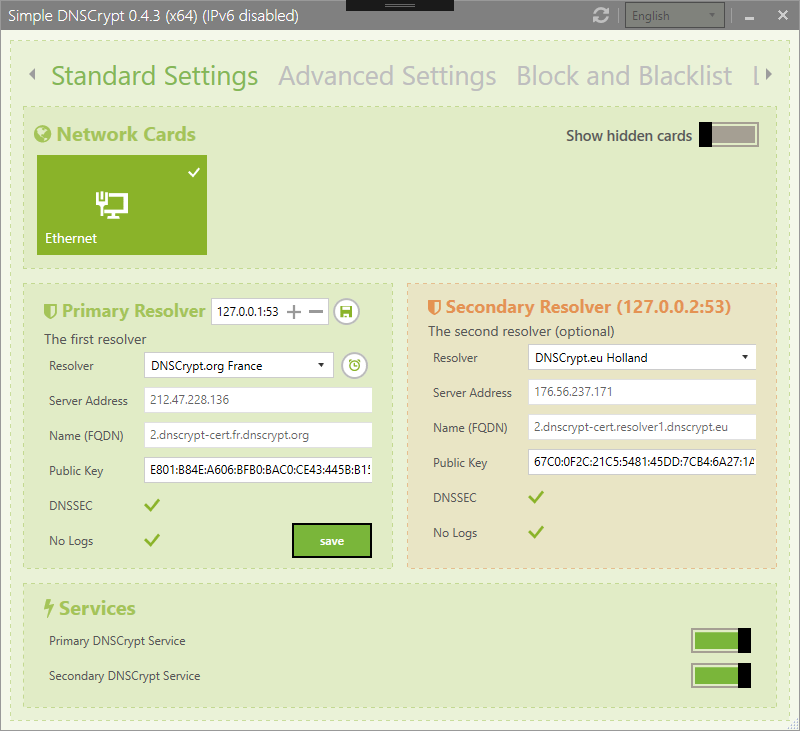The height and width of the screenshot is (731, 800).
Task: Click the stopwatch icon next to resolver dropdown
Action: (354, 365)
